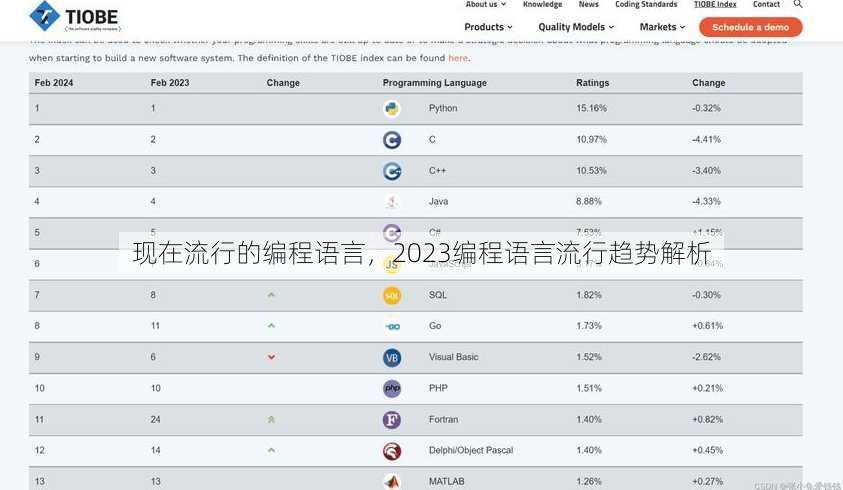Open the Coding Standards page

click(x=646, y=4)
